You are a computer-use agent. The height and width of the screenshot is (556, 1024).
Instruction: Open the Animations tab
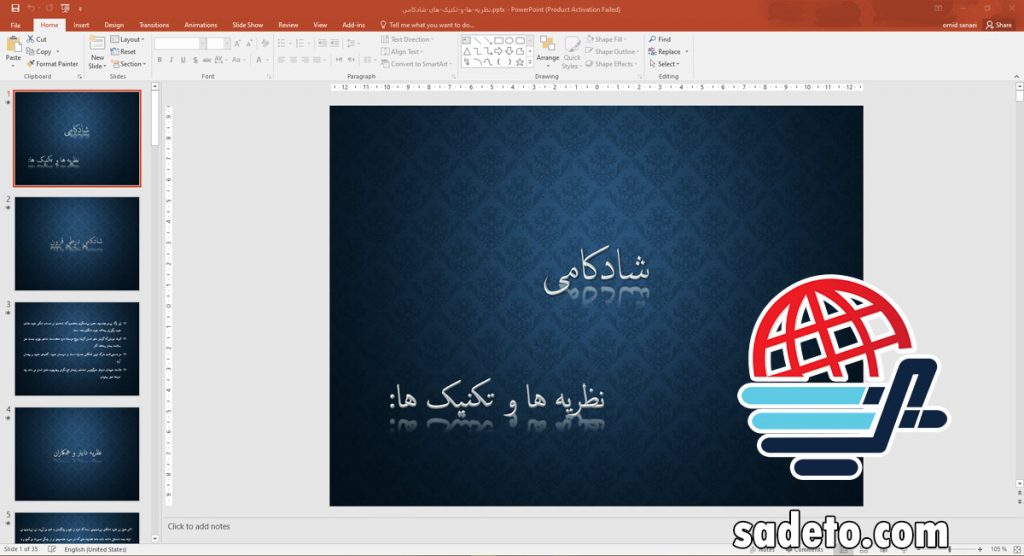coord(200,25)
